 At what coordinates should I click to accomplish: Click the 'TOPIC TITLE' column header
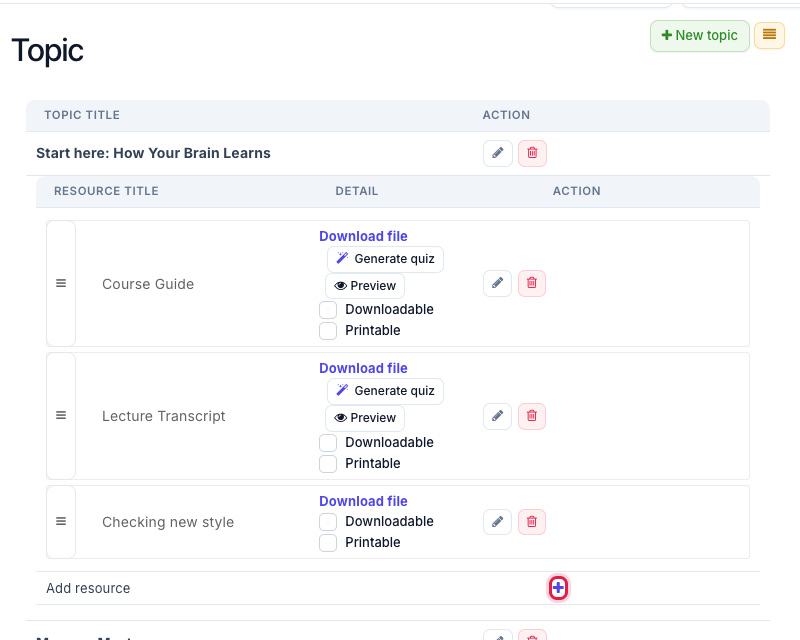click(x=82, y=115)
